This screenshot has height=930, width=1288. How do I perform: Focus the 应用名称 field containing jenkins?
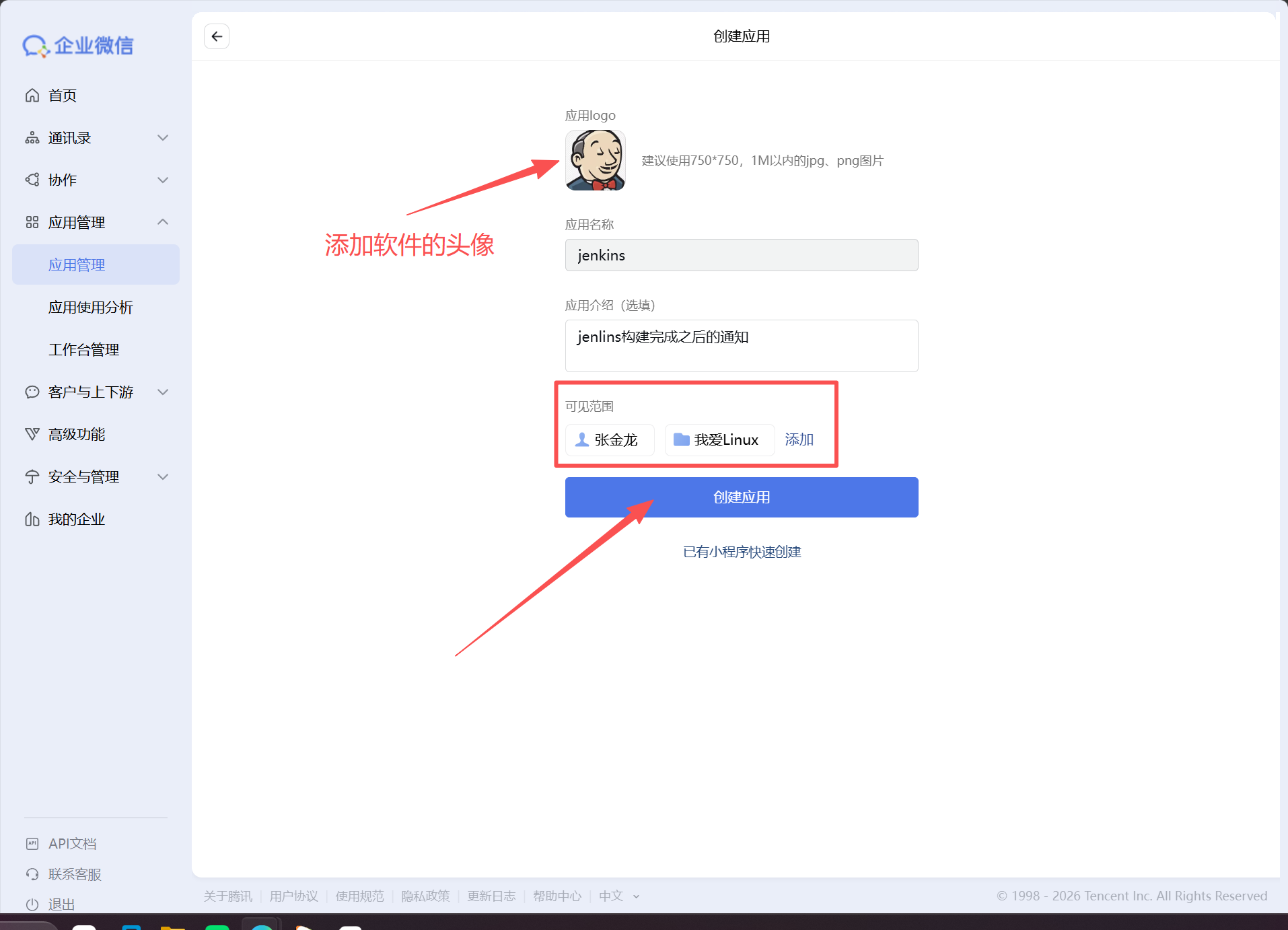(x=742, y=255)
